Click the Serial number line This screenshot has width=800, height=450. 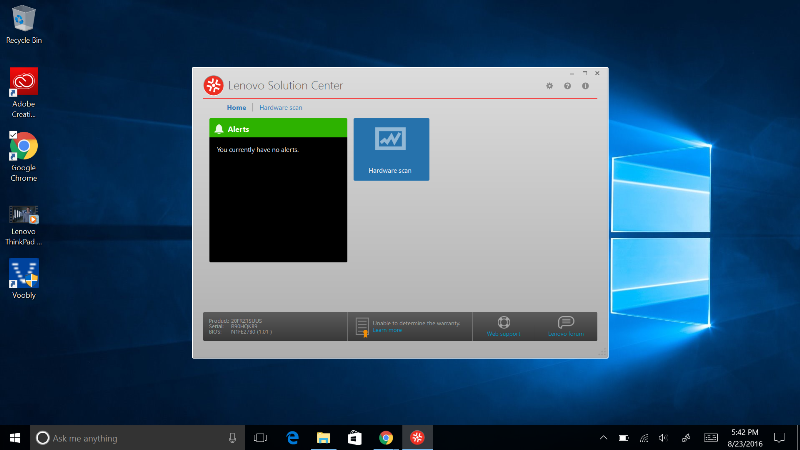tap(233, 326)
